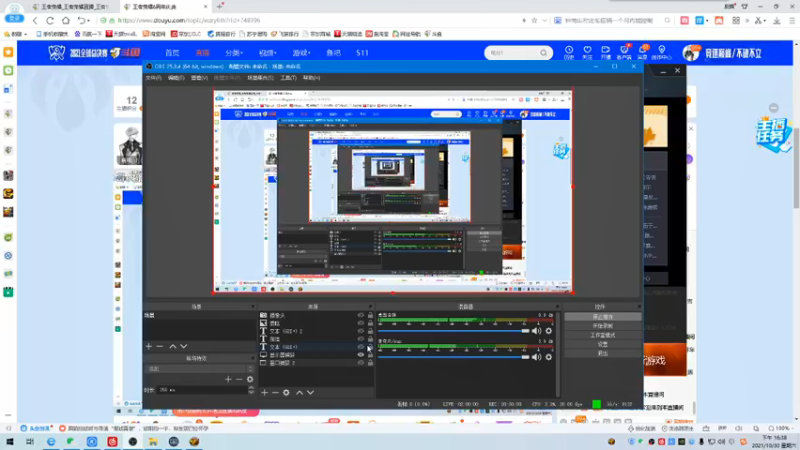The height and width of the screenshot is (450, 800).
Task: Add a new source with the plus icon
Action: pyautogui.click(x=264, y=392)
